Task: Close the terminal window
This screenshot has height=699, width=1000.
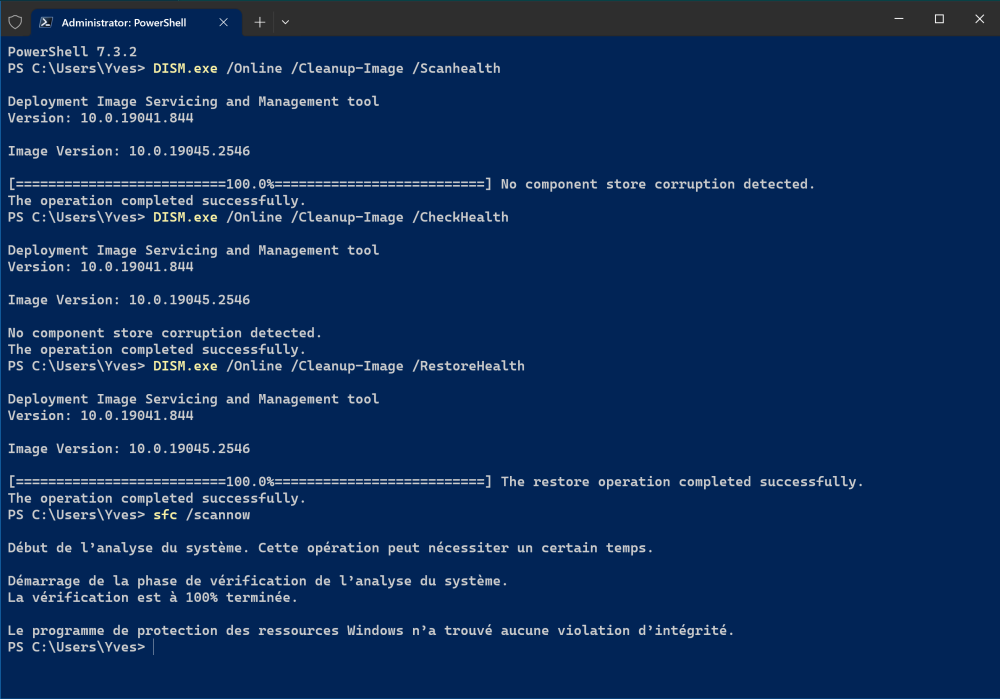Action: 980,19
